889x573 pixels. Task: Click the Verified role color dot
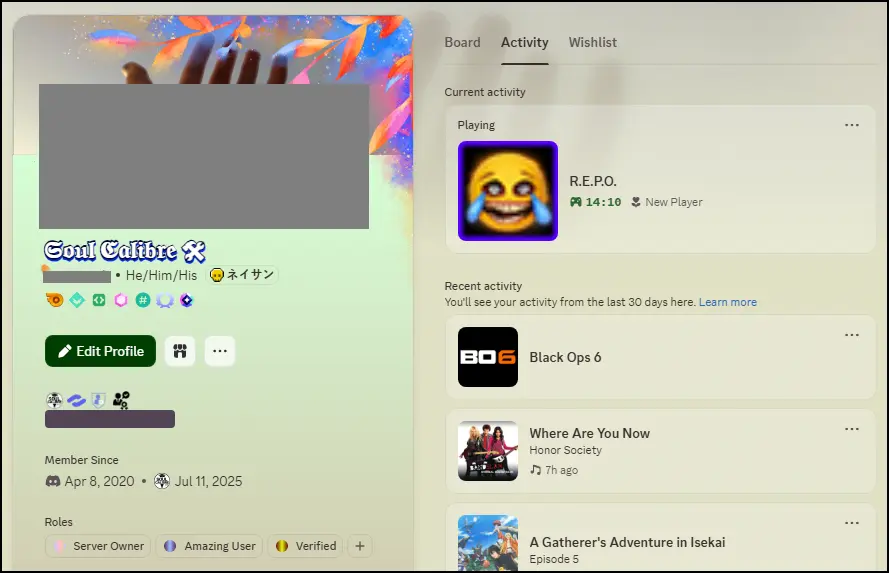click(x=281, y=546)
